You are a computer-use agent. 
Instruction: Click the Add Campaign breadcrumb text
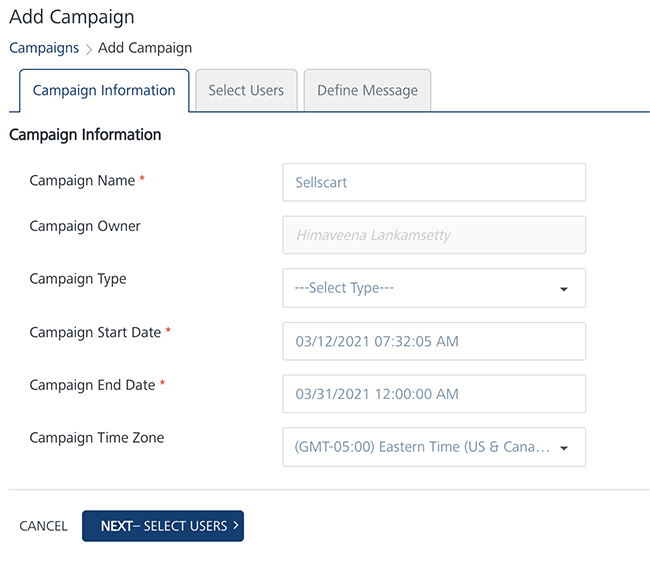coord(145,48)
